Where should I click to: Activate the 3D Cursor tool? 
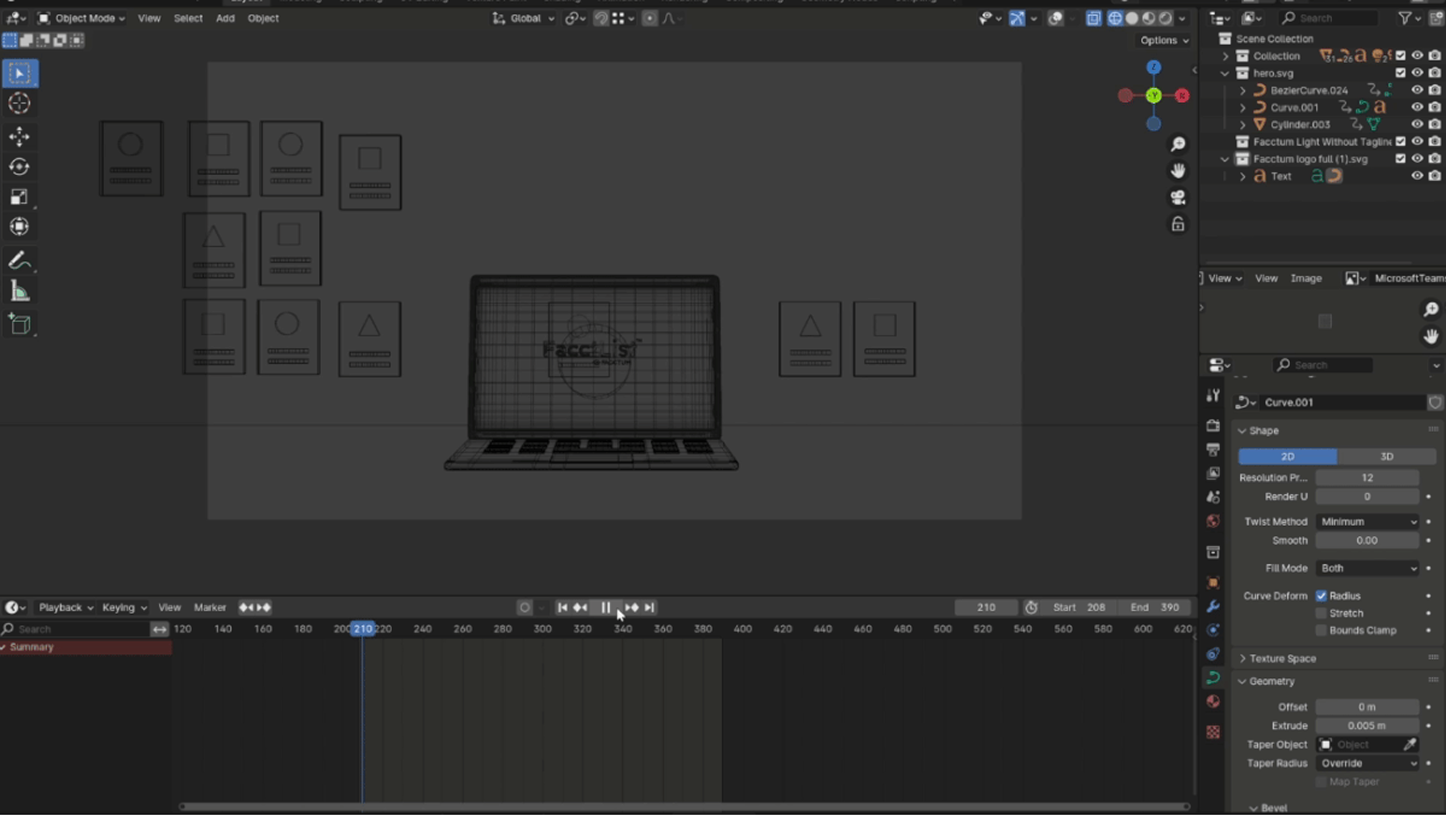(19, 103)
